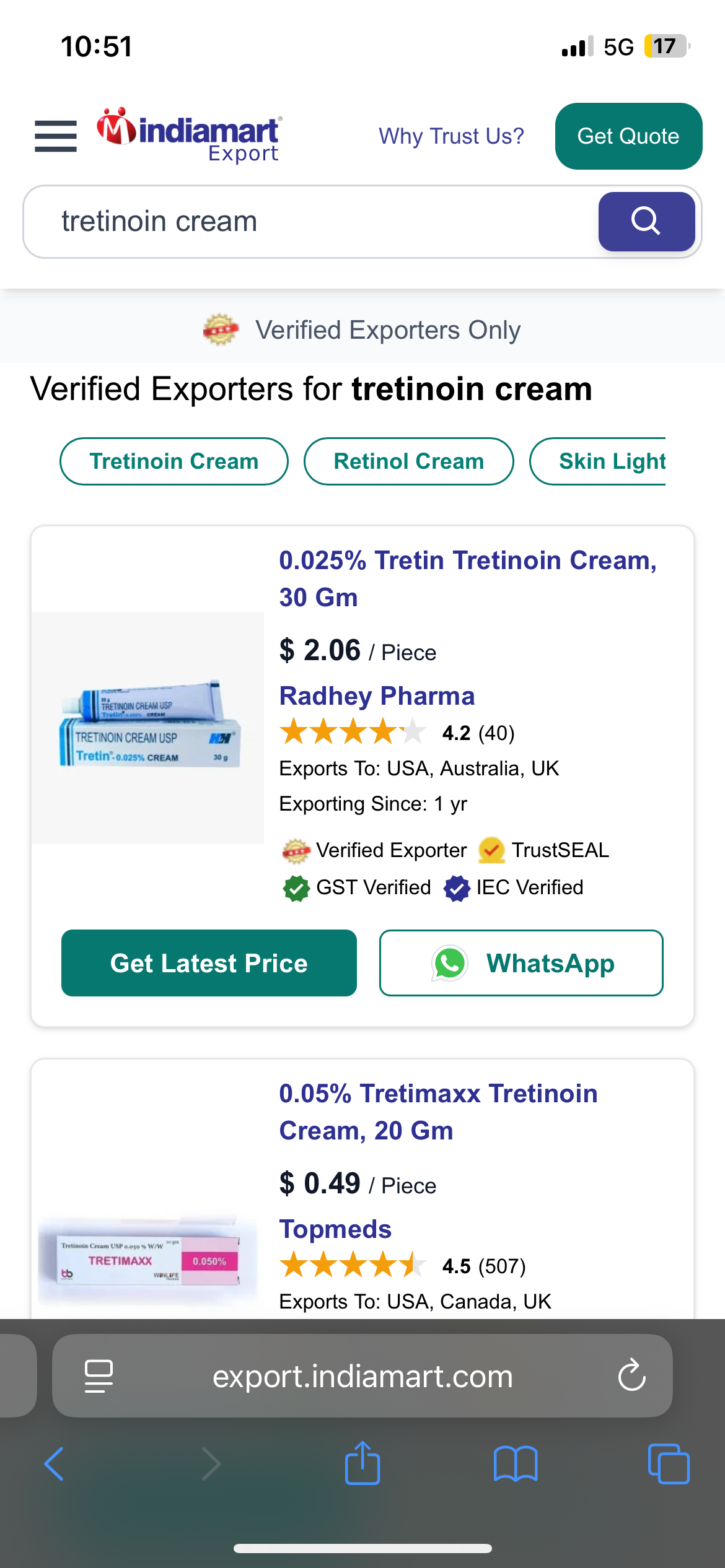Contact seller via WhatsApp button
The height and width of the screenshot is (1568, 725).
(x=521, y=963)
